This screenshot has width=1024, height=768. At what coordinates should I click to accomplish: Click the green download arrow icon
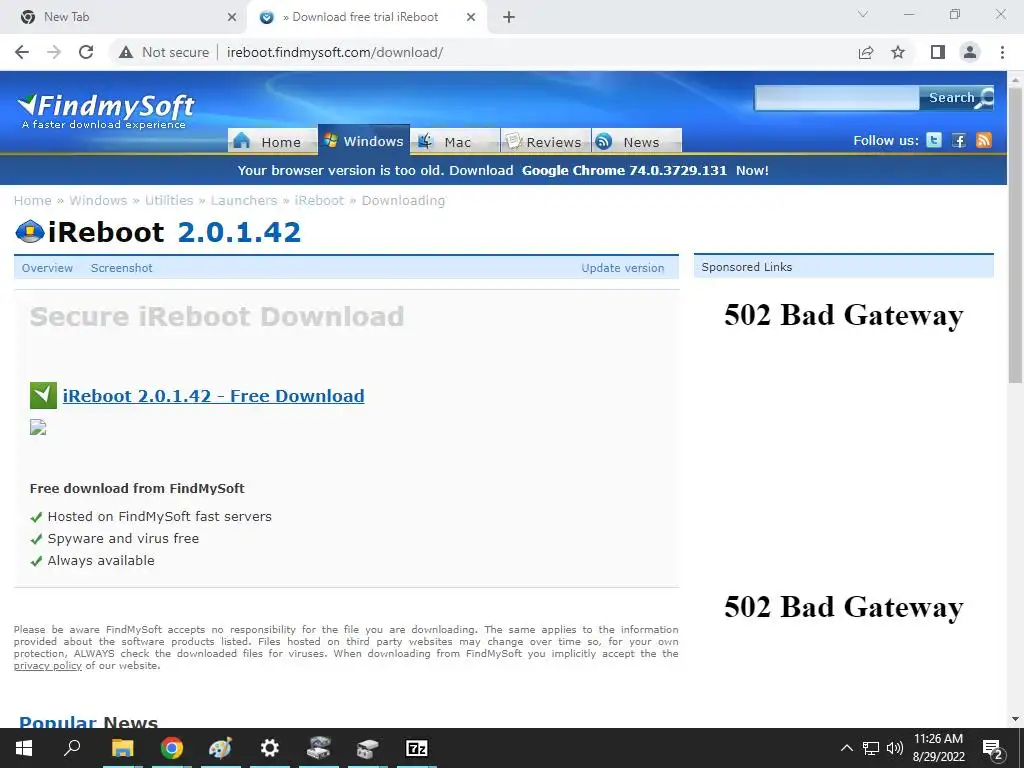(x=43, y=395)
